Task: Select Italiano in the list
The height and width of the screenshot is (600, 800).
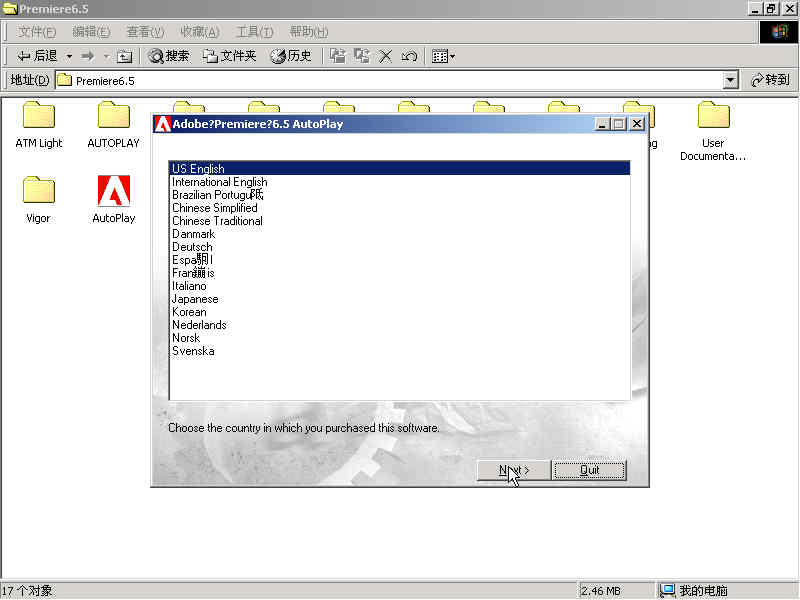Action: click(399, 286)
